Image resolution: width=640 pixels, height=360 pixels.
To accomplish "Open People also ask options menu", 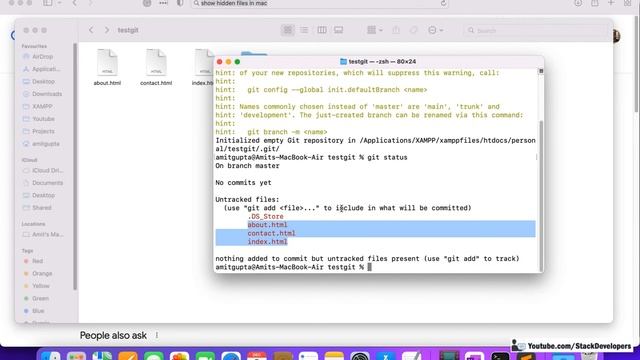I will coord(157,336).
